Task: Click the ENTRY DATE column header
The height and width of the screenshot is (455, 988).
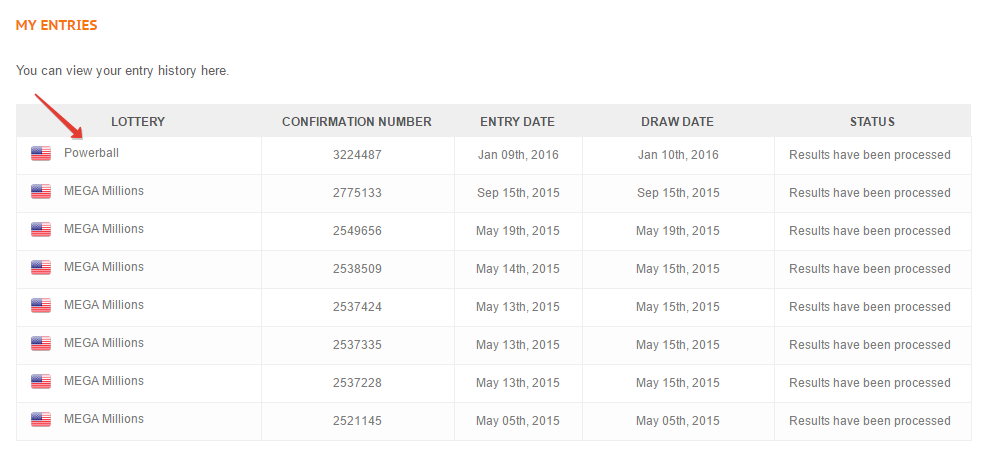Action: (517, 122)
